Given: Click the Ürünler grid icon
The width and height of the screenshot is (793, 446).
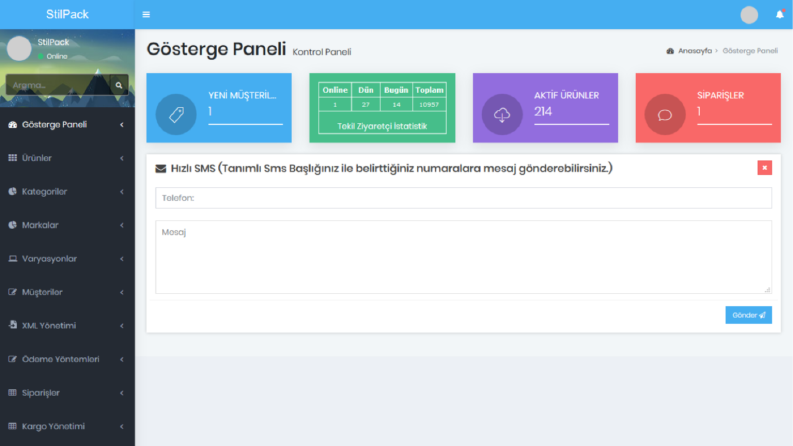Looking at the screenshot, I should click(13, 158).
